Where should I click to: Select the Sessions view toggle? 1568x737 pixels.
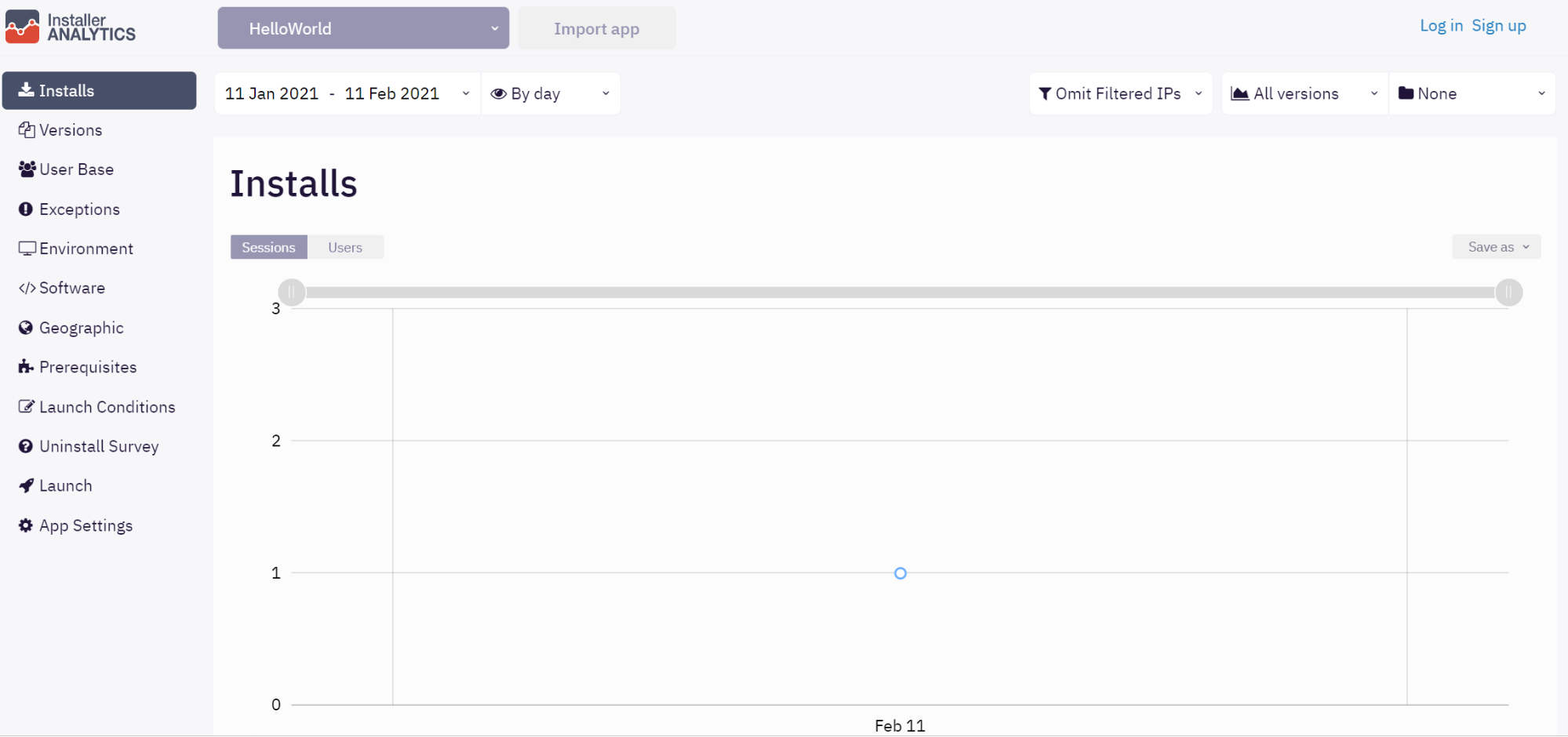(x=268, y=247)
